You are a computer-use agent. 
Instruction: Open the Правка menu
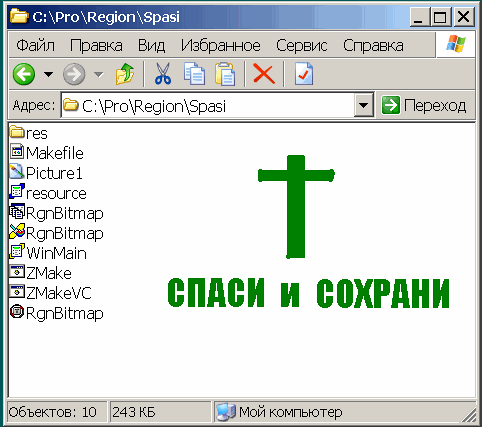(96, 45)
